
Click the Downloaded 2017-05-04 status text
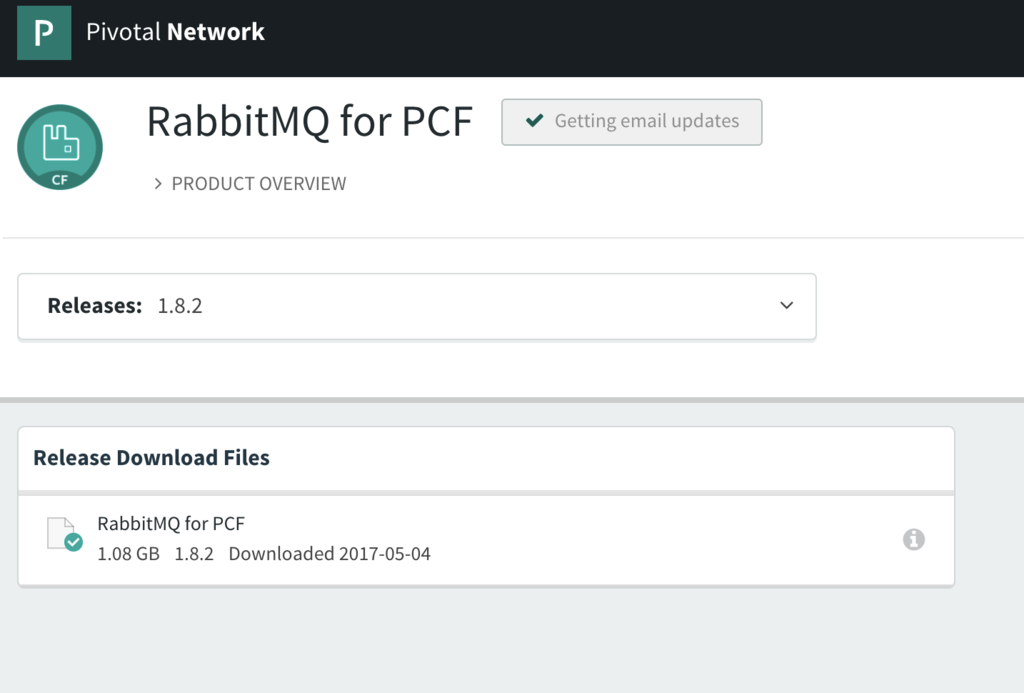(329, 554)
